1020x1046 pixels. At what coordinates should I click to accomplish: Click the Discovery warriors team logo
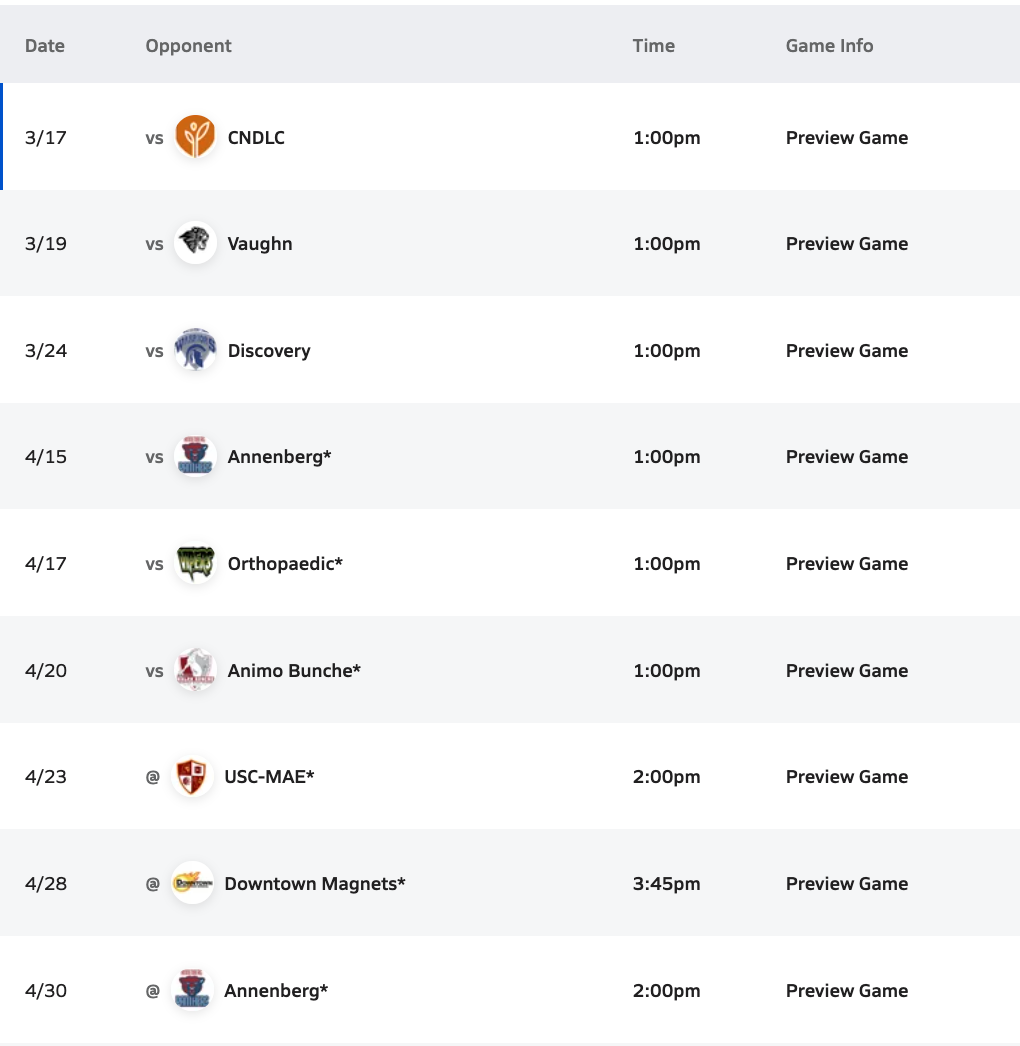(195, 350)
